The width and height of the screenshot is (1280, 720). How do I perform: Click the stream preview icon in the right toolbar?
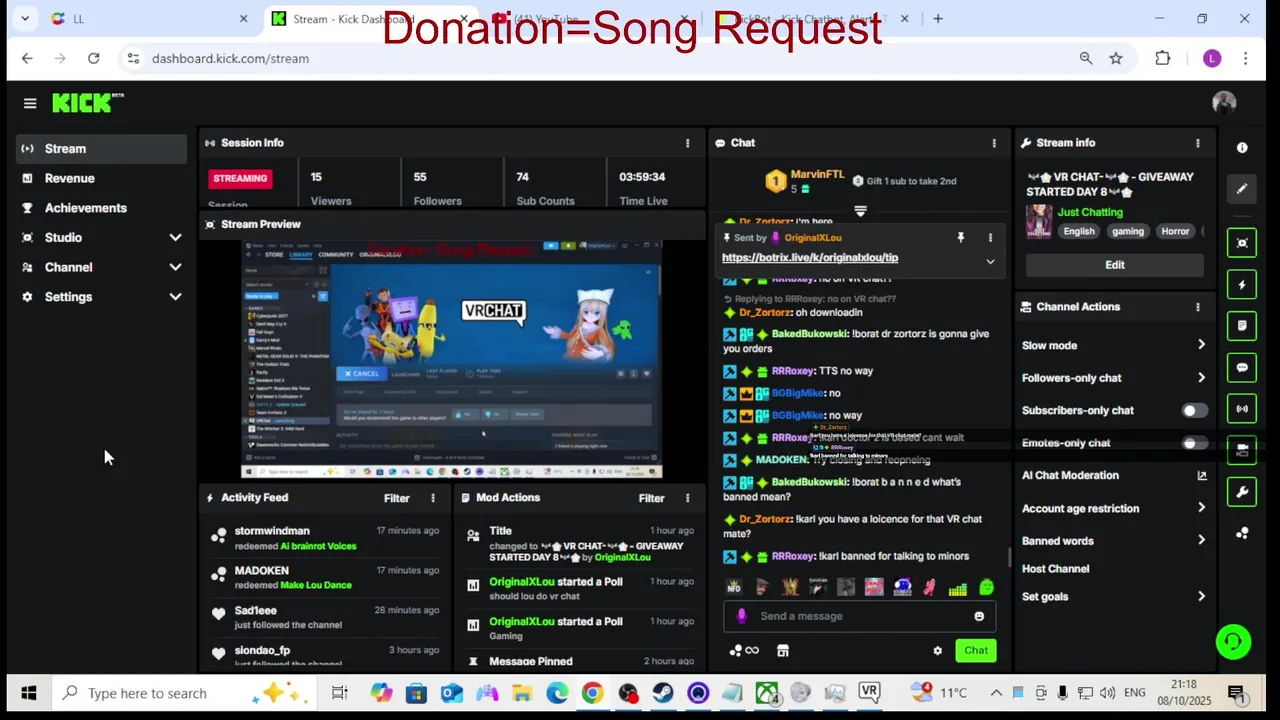pyautogui.click(x=1242, y=243)
